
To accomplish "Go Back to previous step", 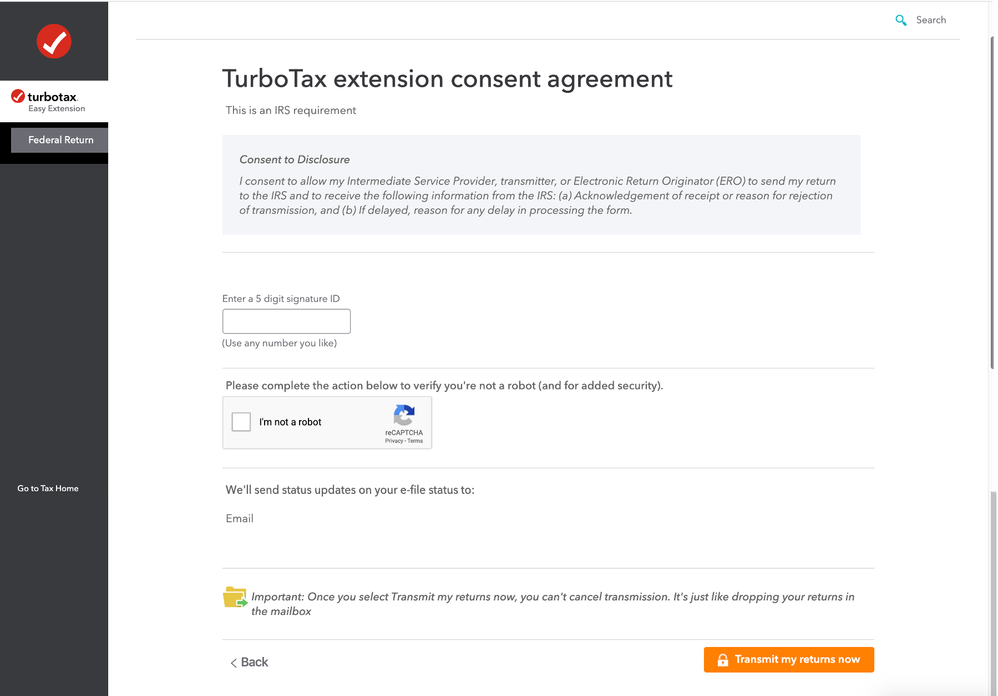I will 249,662.
